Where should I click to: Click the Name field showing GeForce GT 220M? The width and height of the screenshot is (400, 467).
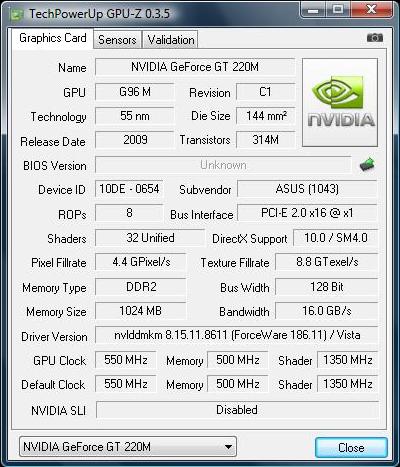[195, 67]
